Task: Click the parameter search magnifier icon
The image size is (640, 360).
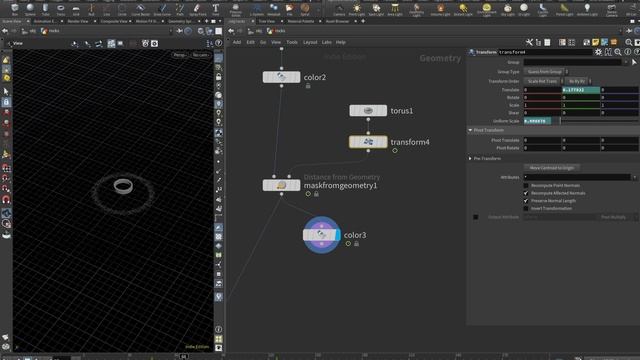Action: 618,52
